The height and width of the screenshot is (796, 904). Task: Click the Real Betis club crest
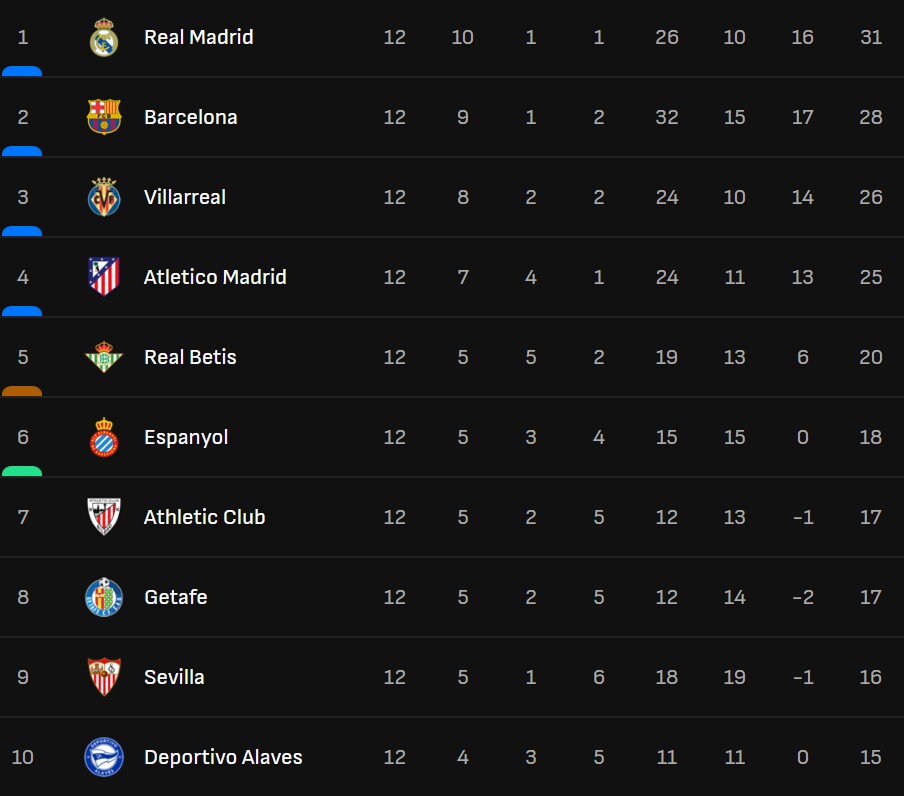pos(104,357)
